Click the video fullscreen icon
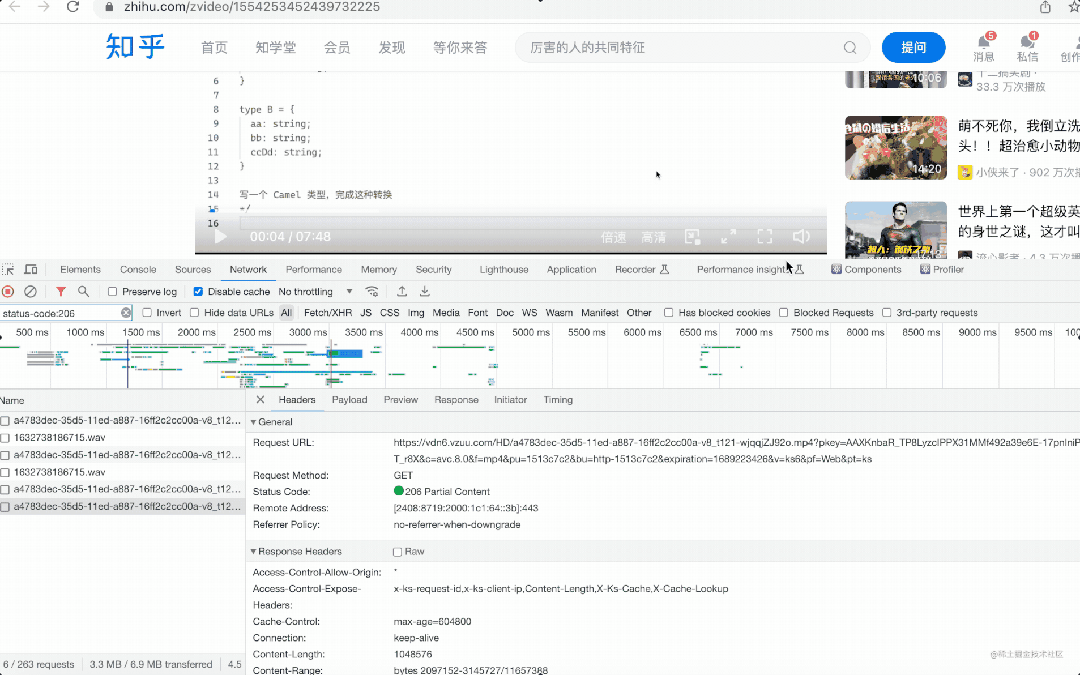Screen dimensions: 1080x675 765,237
